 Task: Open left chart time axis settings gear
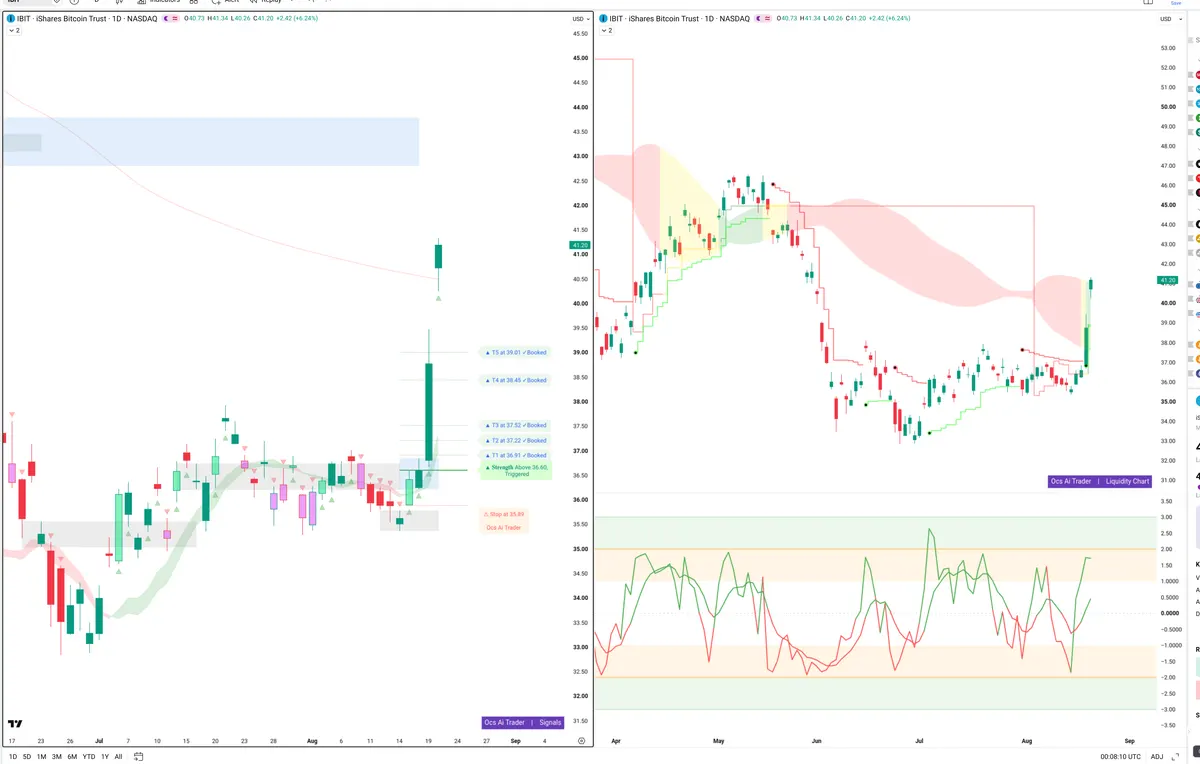[x=581, y=740]
